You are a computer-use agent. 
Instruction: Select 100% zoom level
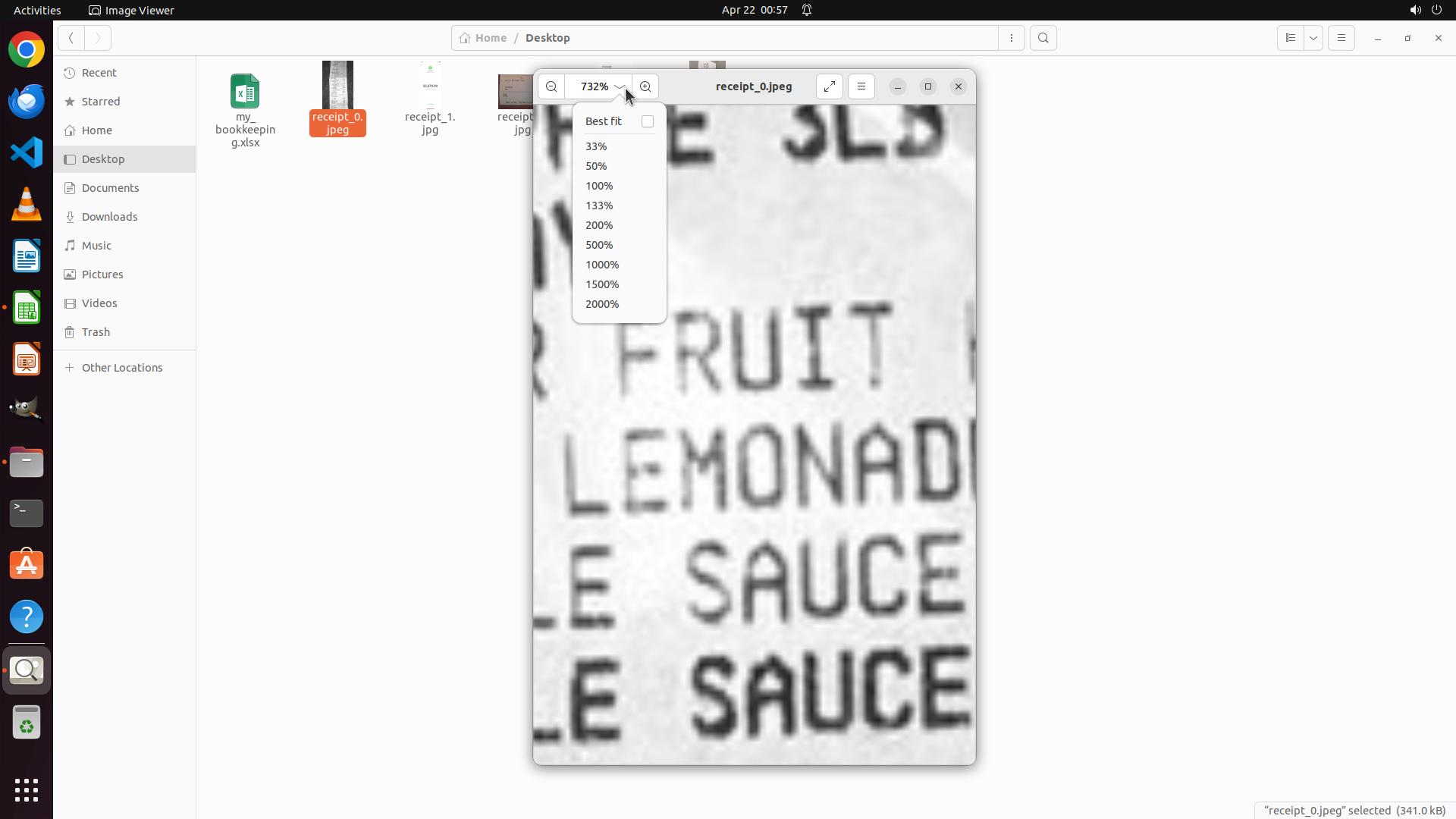[x=599, y=186]
